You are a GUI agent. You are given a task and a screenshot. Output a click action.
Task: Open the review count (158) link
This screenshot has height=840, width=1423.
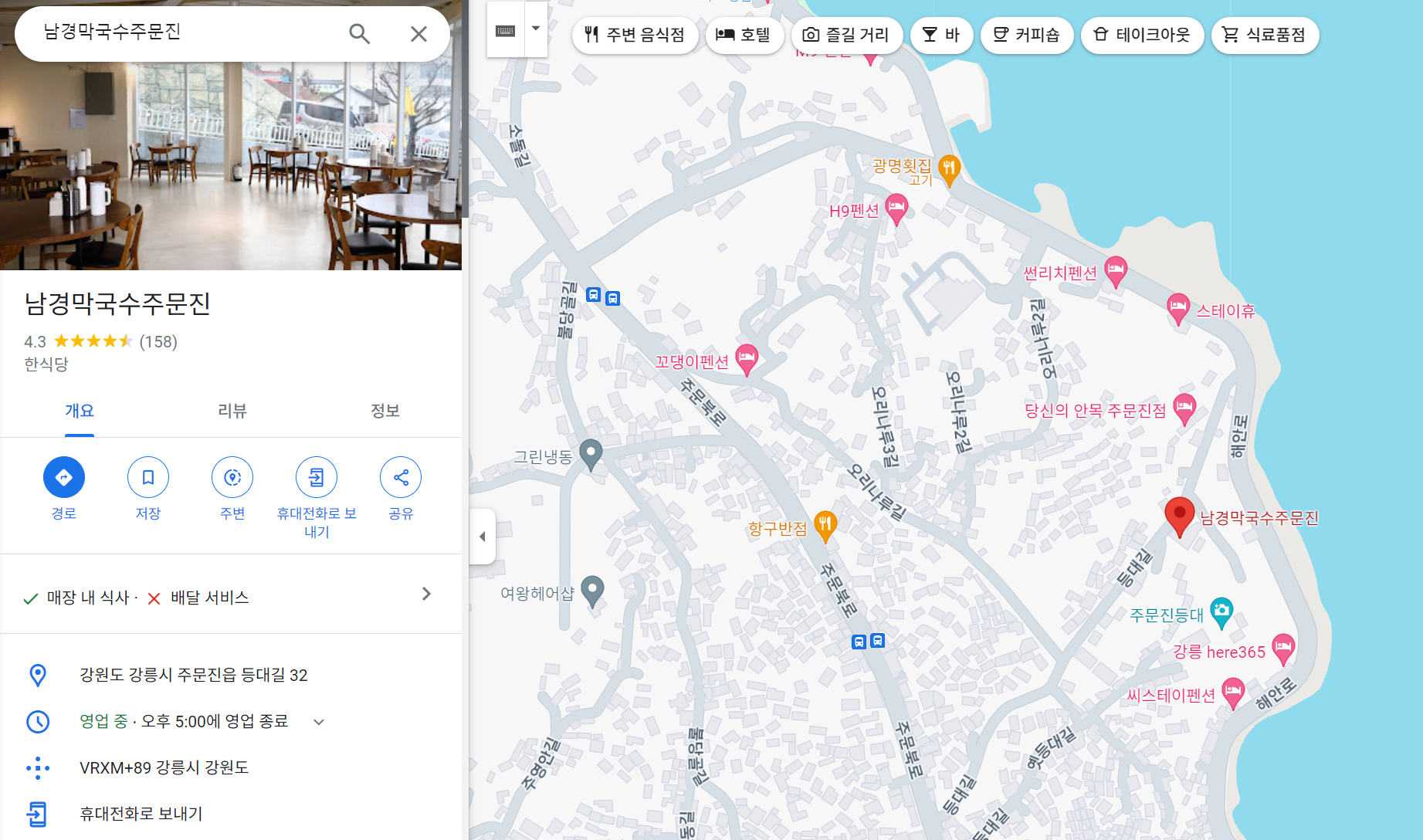pos(158,341)
